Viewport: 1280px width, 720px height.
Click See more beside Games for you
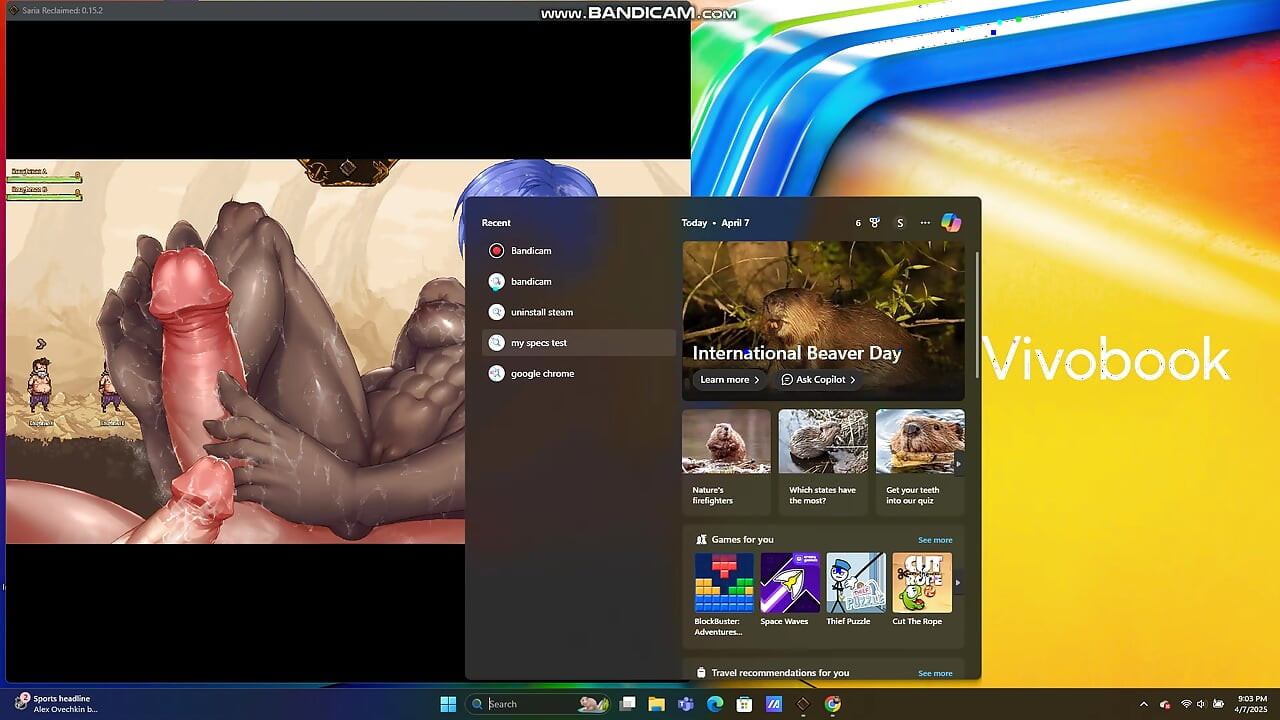click(935, 540)
